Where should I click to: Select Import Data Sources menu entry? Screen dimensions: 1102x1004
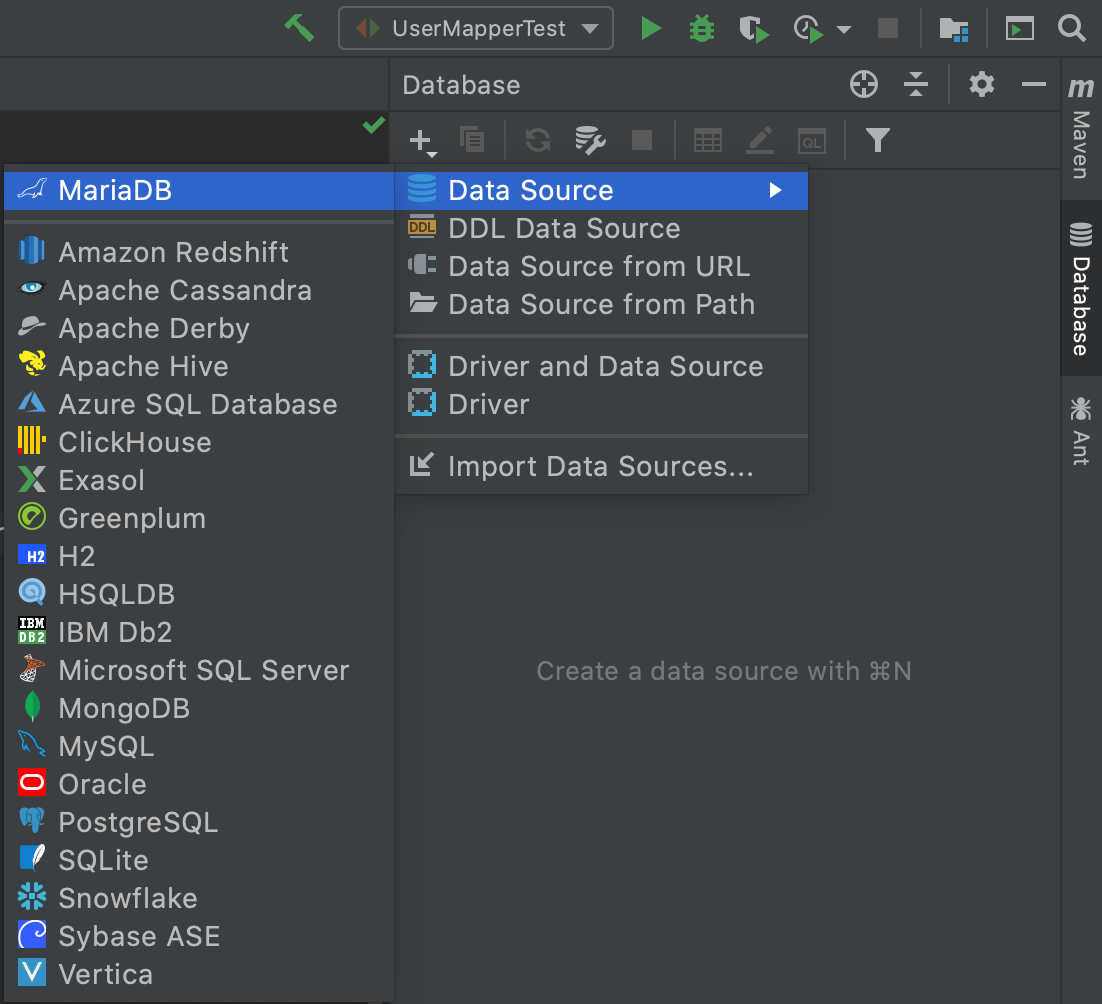600,466
